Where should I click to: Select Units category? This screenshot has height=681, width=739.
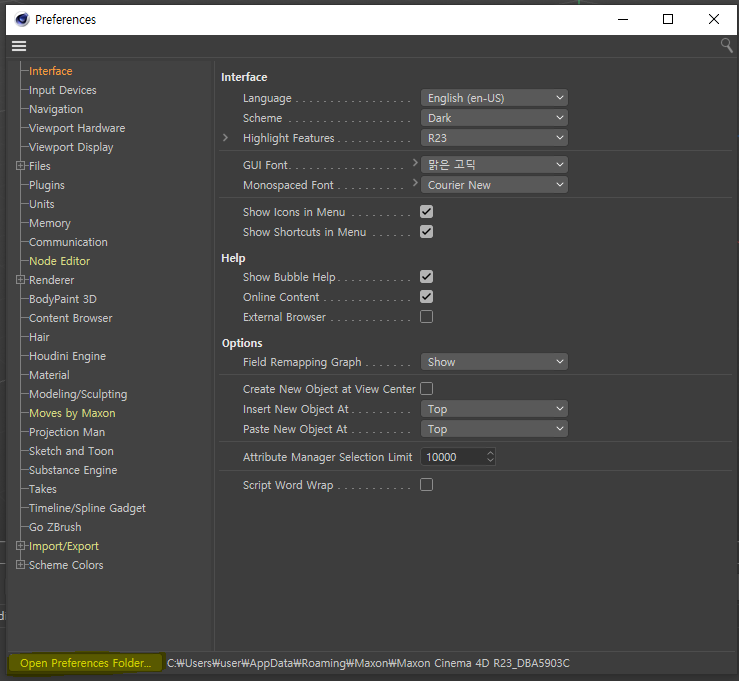[x=41, y=204]
